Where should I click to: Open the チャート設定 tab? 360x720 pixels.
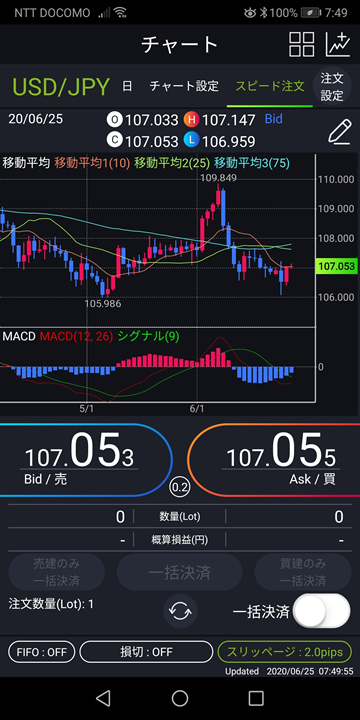(184, 86)
